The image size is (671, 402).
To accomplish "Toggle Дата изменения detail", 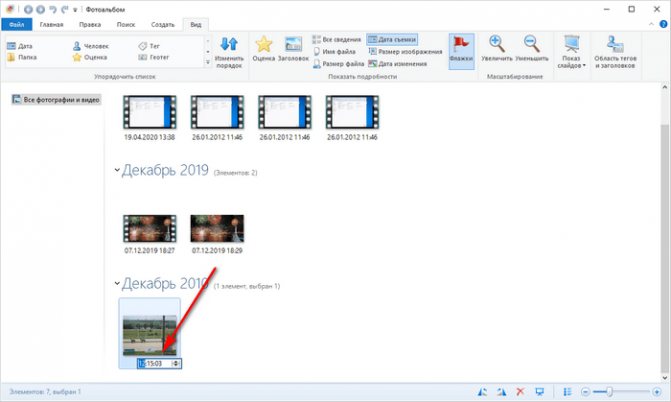I will pyautogui.click(x=398, y=64).
